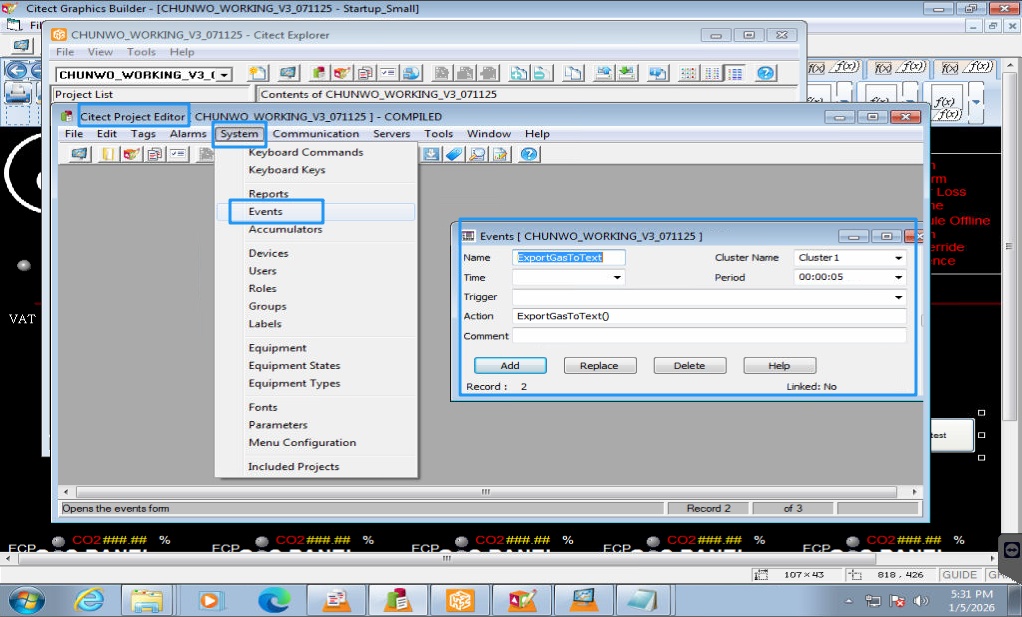Open the Time dropdown in Events form
Viewport: 1022px width, 617px height.
pyautogui.click(x=616, y=278)
